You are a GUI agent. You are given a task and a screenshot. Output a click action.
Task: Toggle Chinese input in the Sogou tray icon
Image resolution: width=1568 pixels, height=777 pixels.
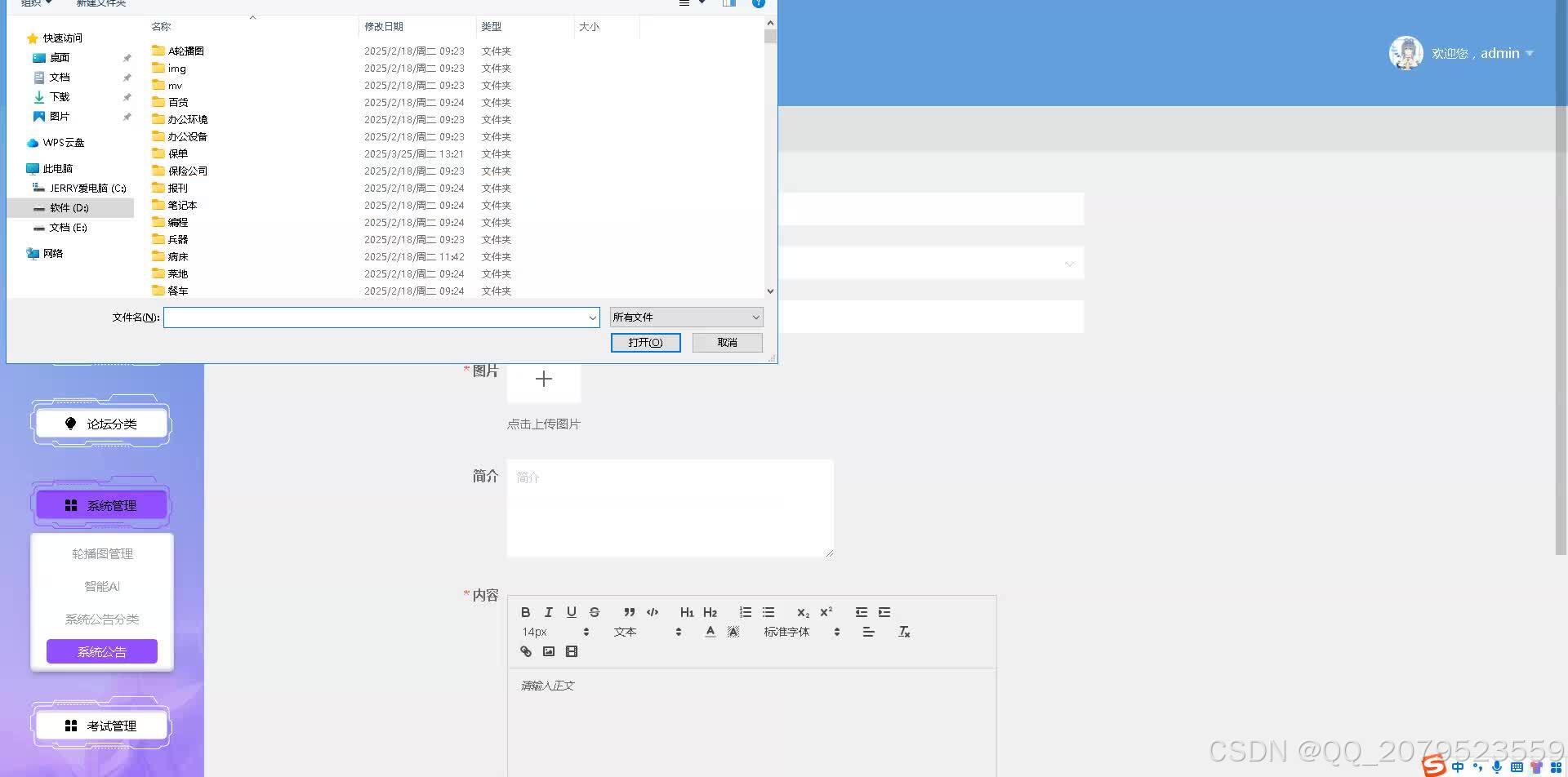pyautogui.click(x=1459, y=766)
